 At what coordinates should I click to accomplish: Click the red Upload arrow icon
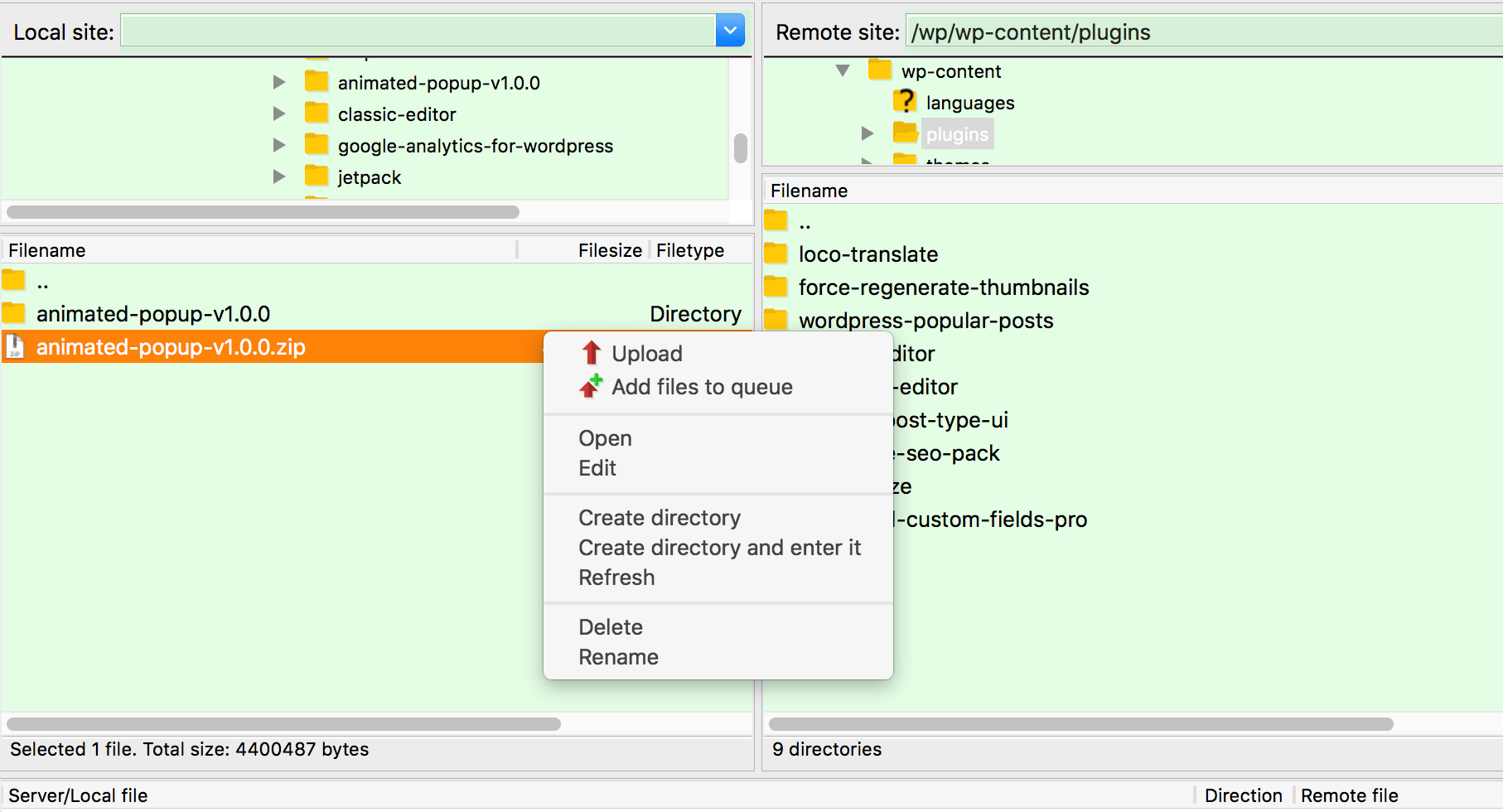point(591,354)
